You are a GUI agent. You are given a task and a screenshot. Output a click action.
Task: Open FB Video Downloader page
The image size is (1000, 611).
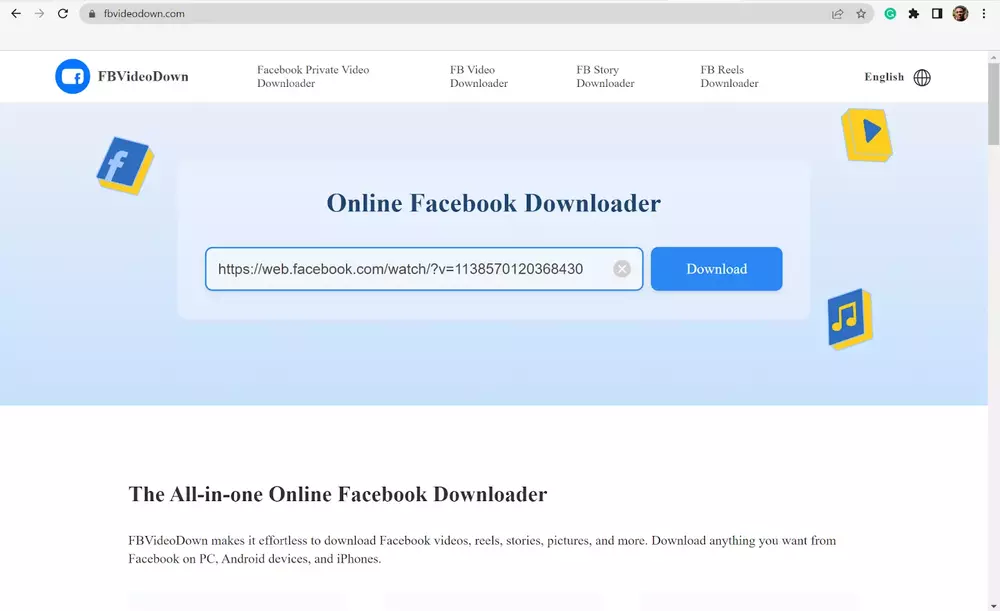[479, 77]
